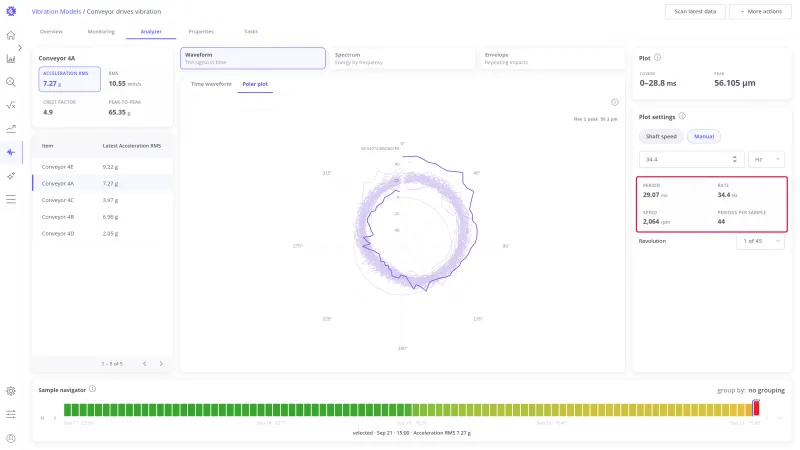The image size is (800, 450).
Task: Open the vibration waveform sidebar icon
Action: (x=11, y=152)
